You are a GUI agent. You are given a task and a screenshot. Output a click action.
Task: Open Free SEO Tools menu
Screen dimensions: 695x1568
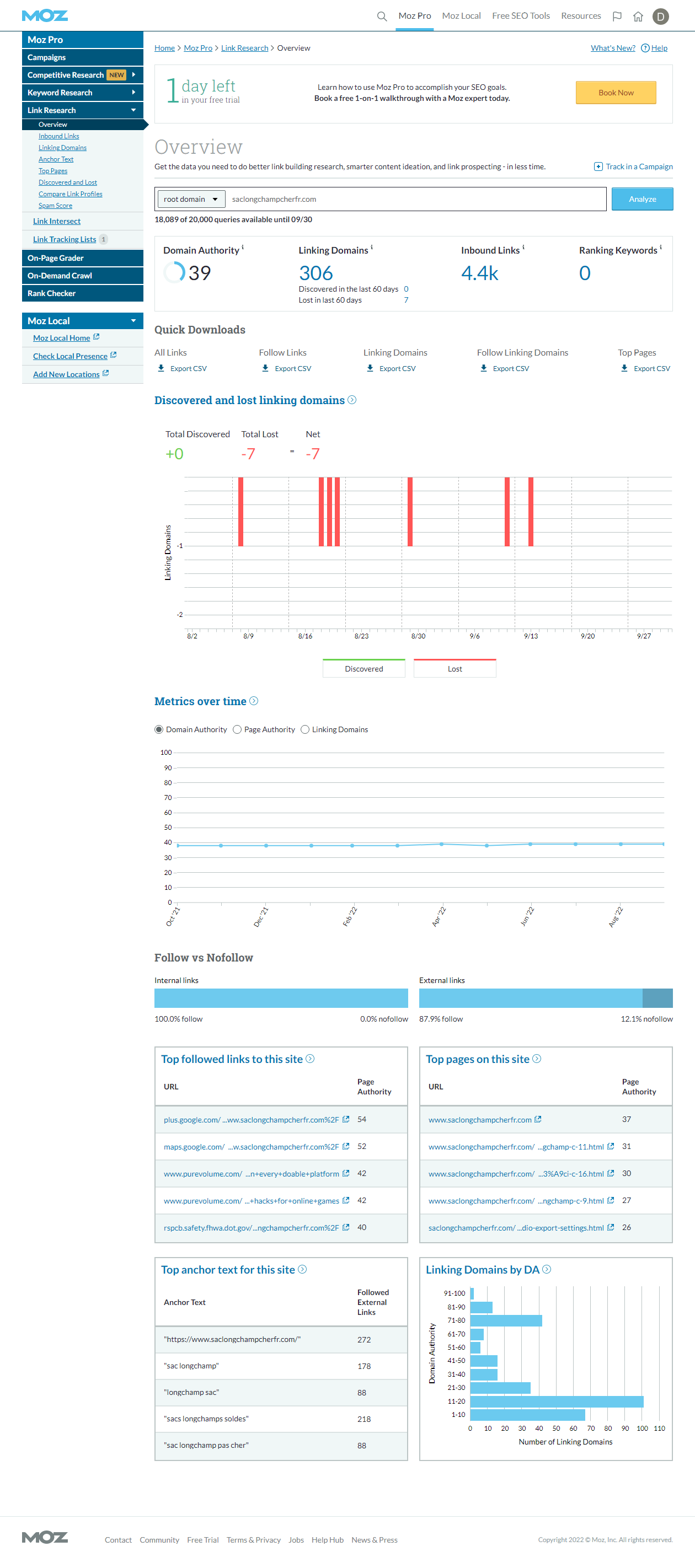pos(521,16)
